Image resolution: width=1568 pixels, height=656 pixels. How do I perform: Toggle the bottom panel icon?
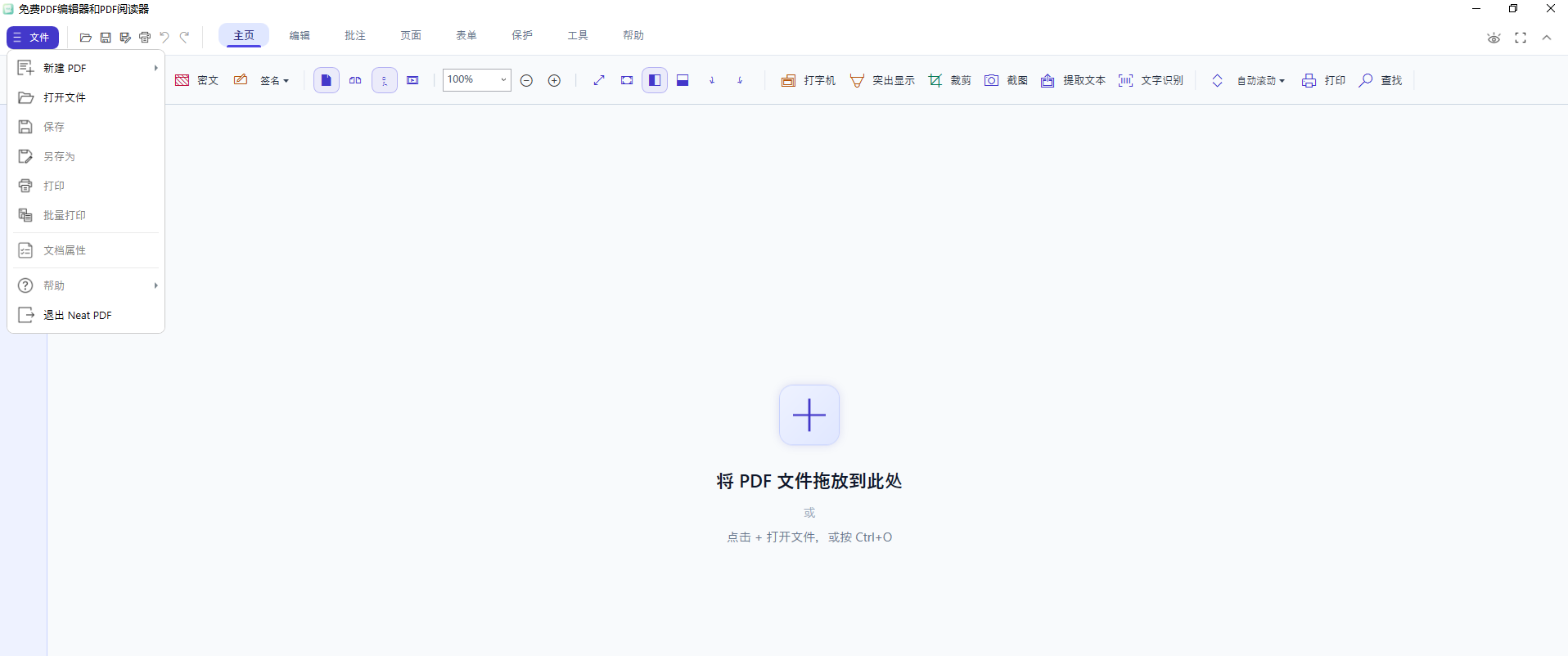coord(683,80)
